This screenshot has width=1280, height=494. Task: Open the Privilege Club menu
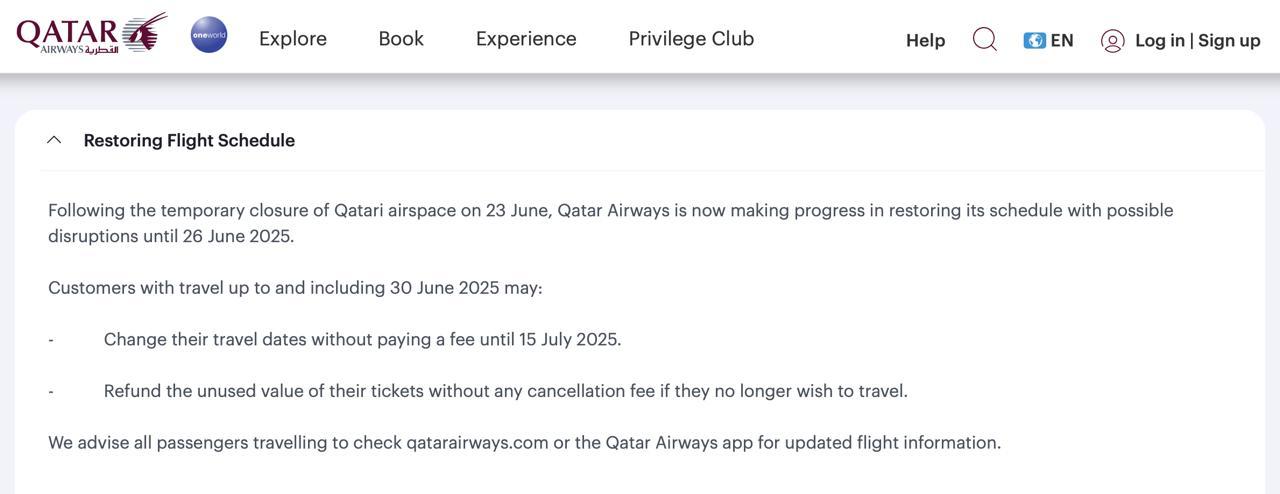coord(691,38)
